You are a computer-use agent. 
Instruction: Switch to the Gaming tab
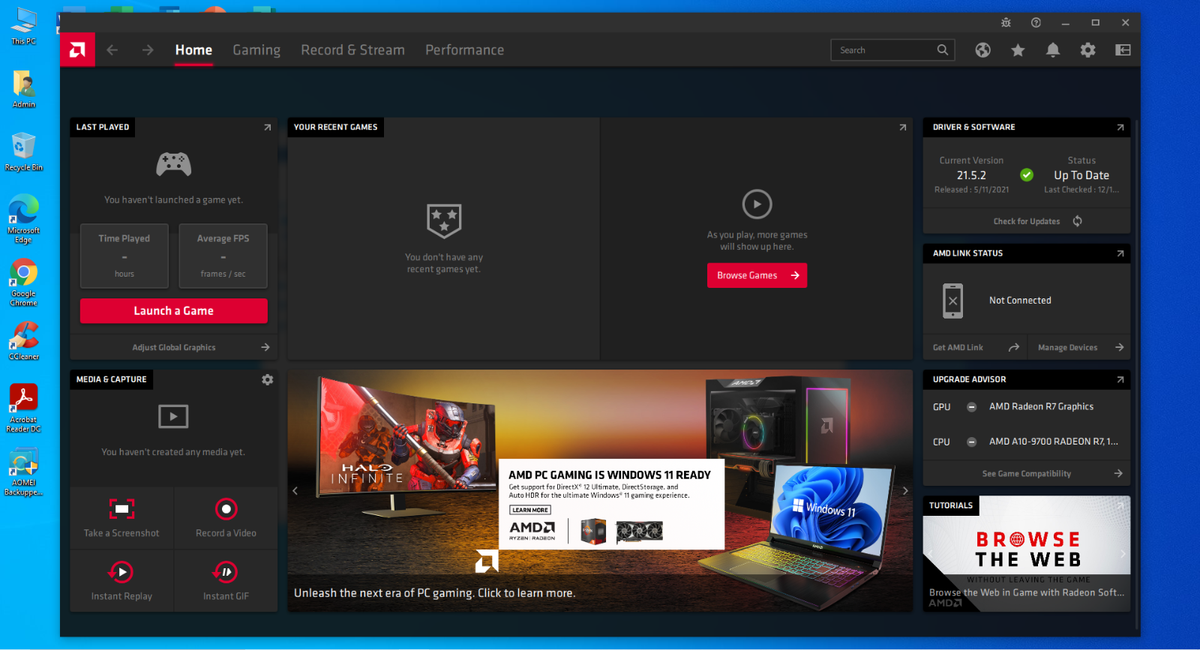[x=256, y=50]
